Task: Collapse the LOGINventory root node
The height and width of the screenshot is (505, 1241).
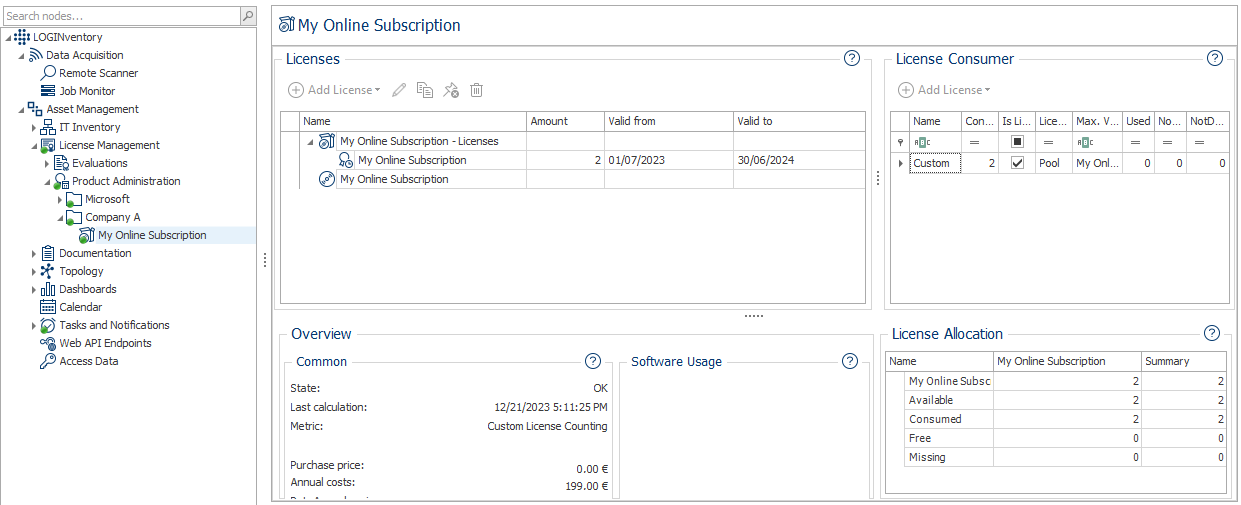Action: pos(8,37)
